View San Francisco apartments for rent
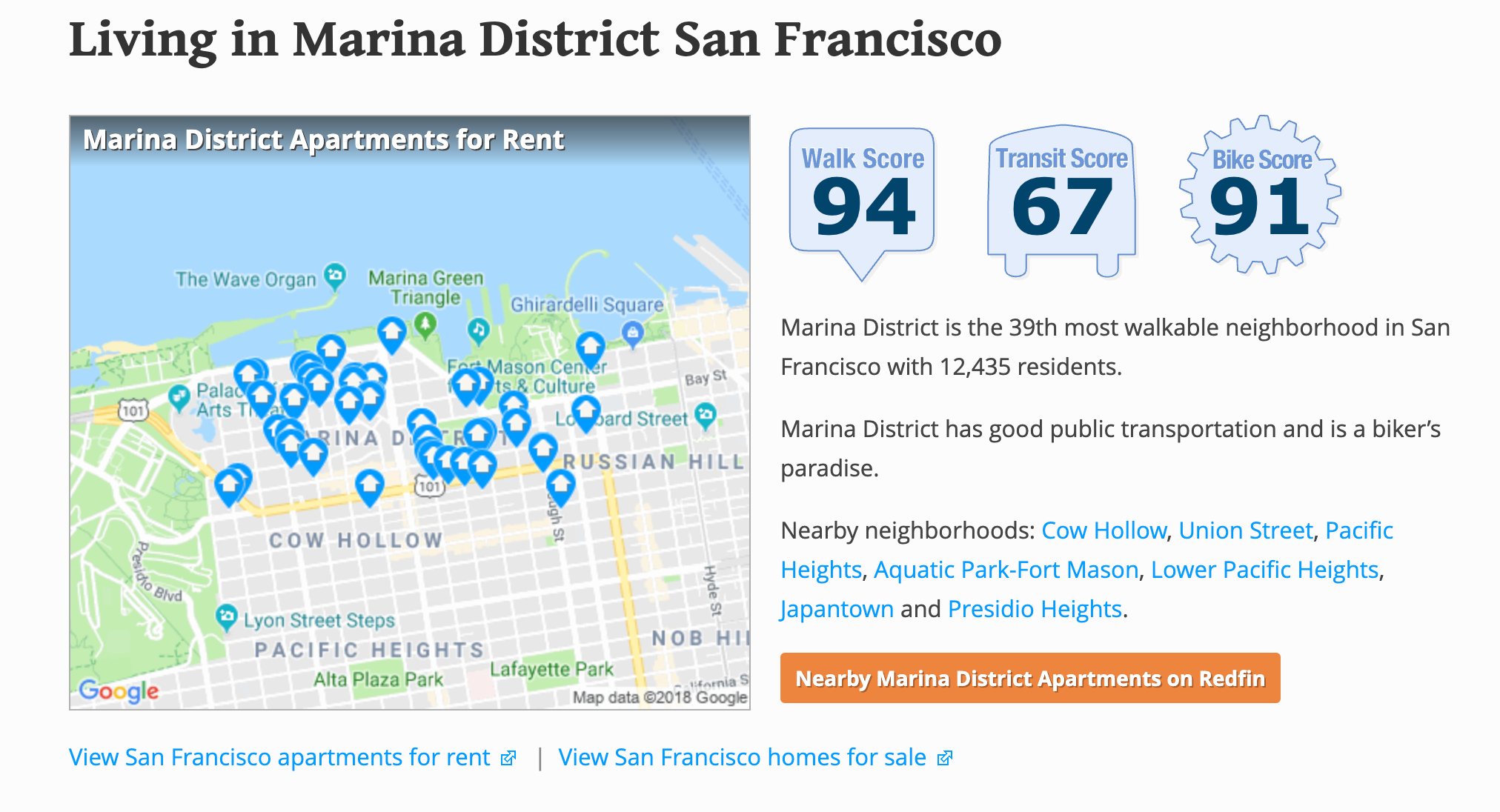 pos(292,757)
